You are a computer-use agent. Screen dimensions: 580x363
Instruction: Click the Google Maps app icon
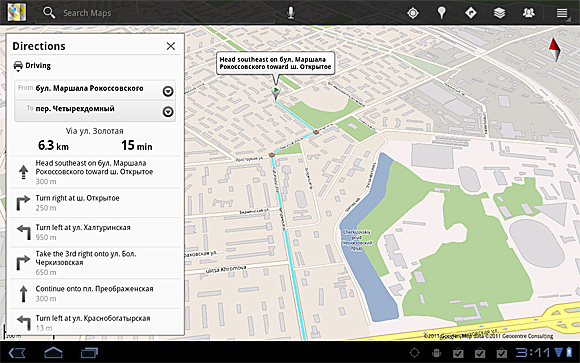[x=17, y=12]
